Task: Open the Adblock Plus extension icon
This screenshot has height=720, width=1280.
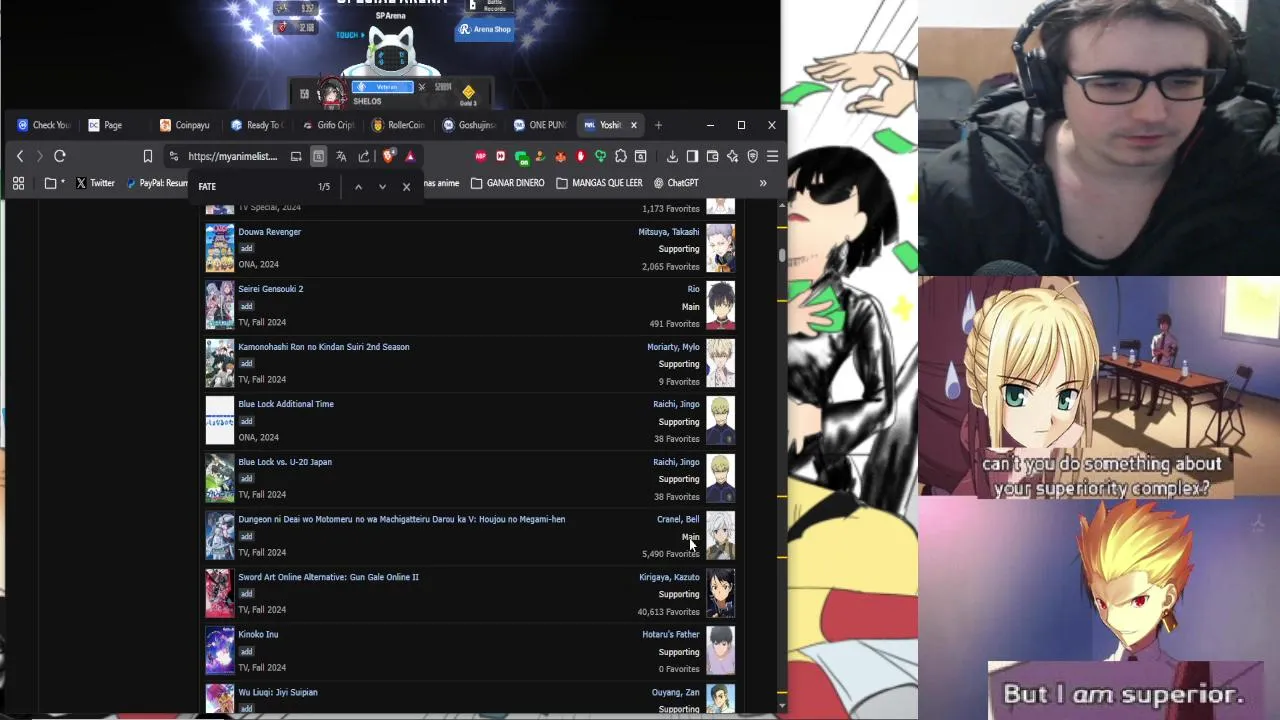Action: click(x=481, y=156)
